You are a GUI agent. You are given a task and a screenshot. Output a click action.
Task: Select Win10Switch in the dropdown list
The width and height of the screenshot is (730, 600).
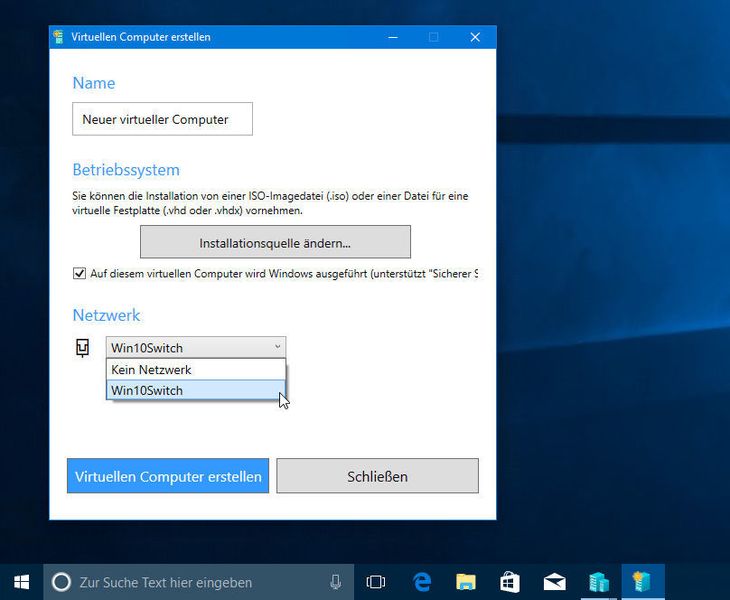(x=196, y=391)
